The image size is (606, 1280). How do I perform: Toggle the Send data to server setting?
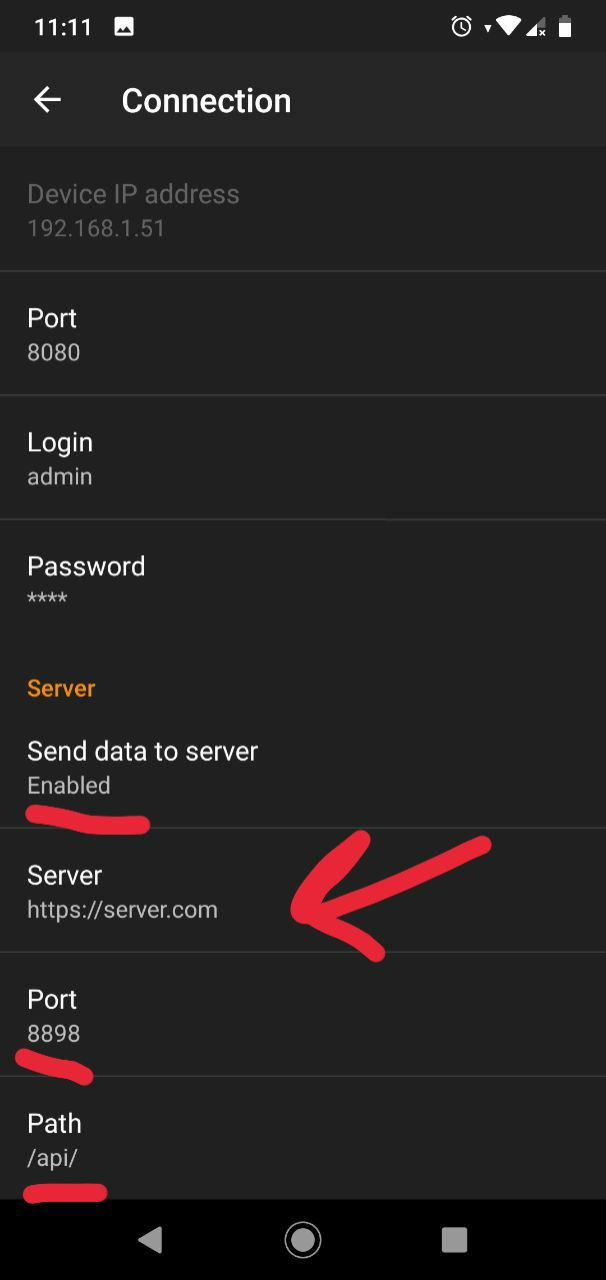[303, 767]
